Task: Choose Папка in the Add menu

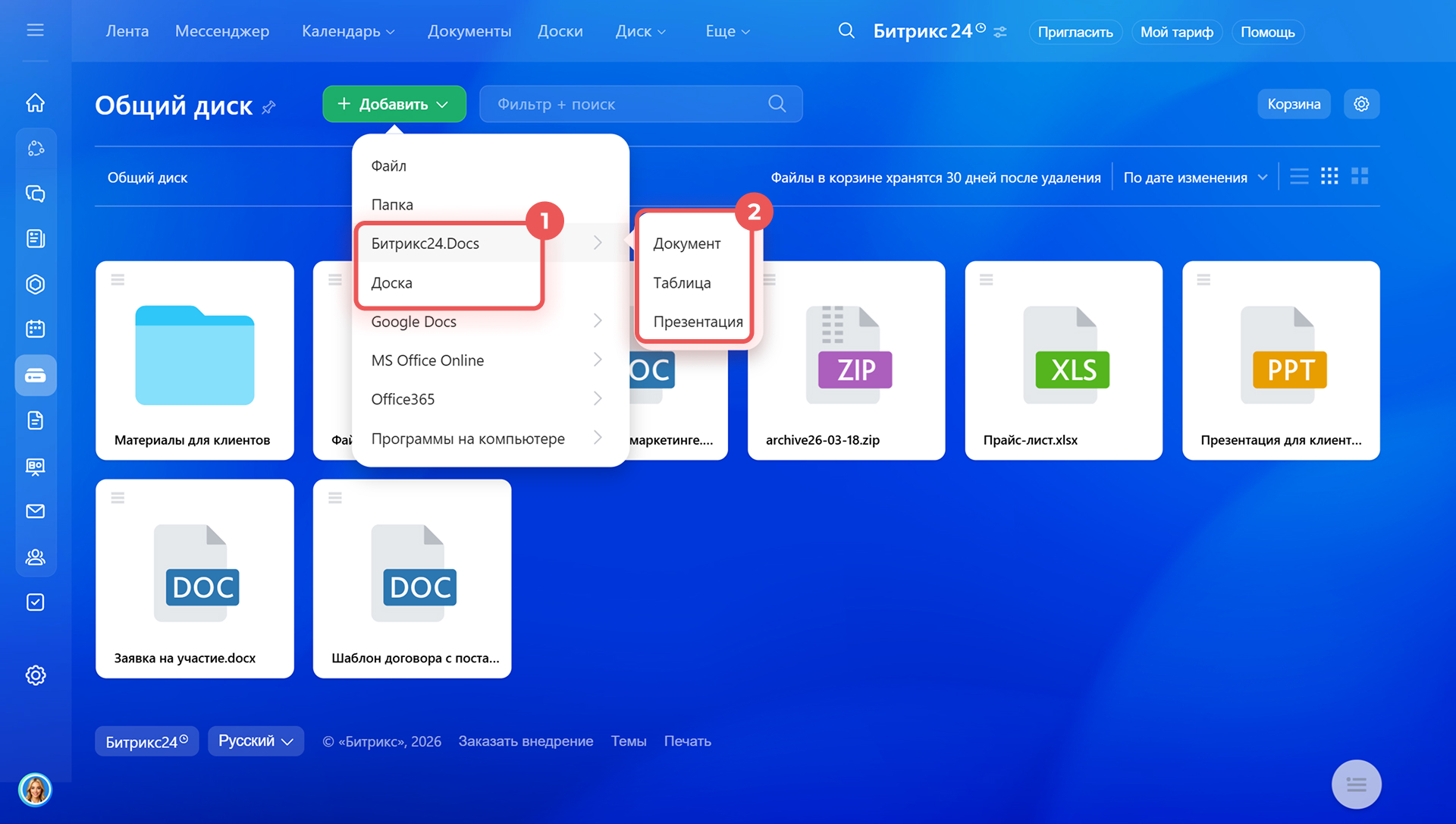Action: tap(392, 205)
